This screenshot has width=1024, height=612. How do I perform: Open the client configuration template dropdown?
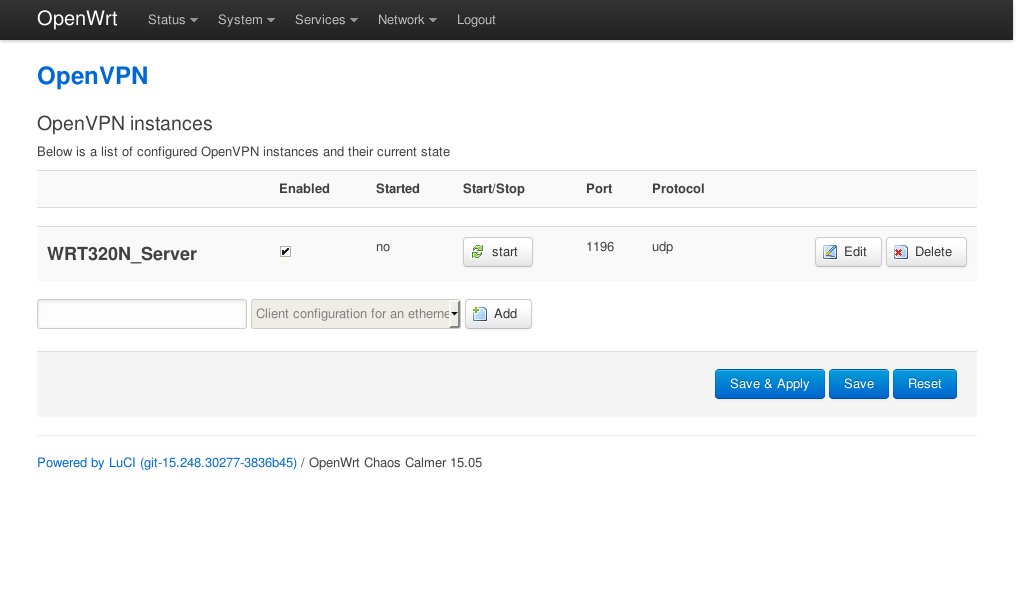pos(355,314)
